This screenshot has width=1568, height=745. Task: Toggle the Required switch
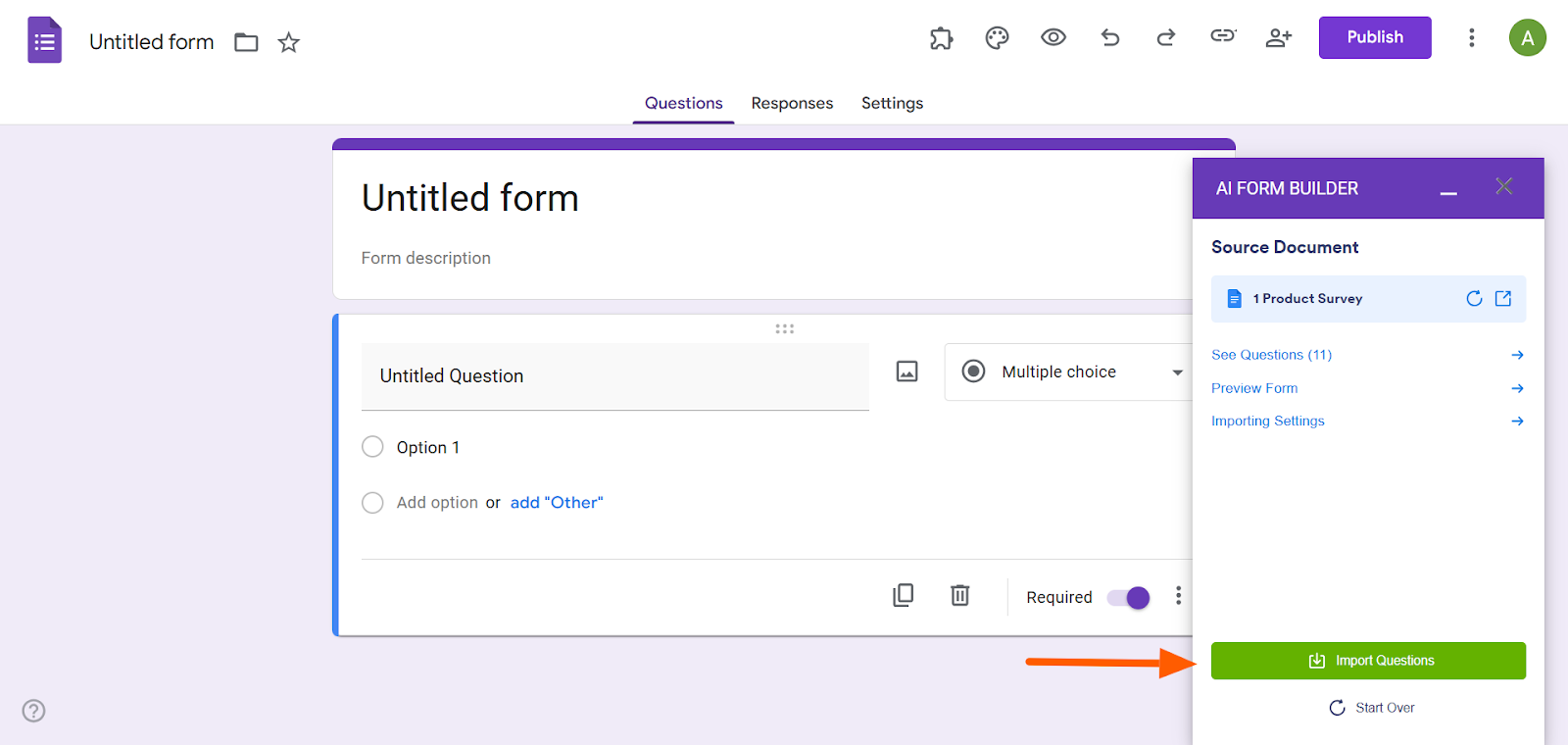1128,598
